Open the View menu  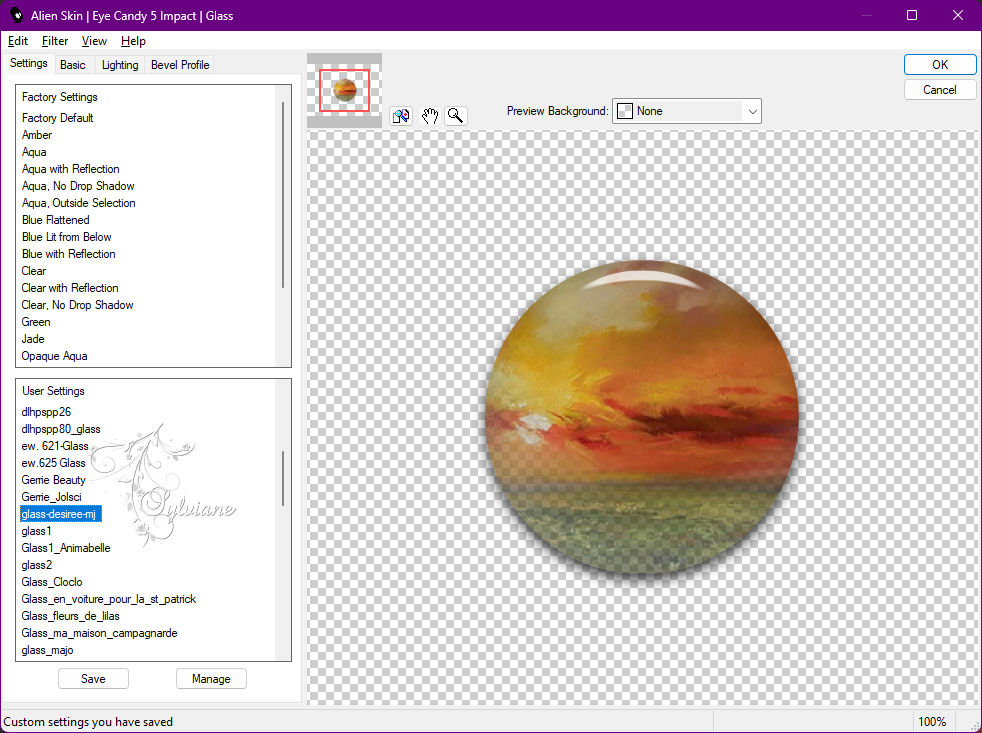coord(94,41)
